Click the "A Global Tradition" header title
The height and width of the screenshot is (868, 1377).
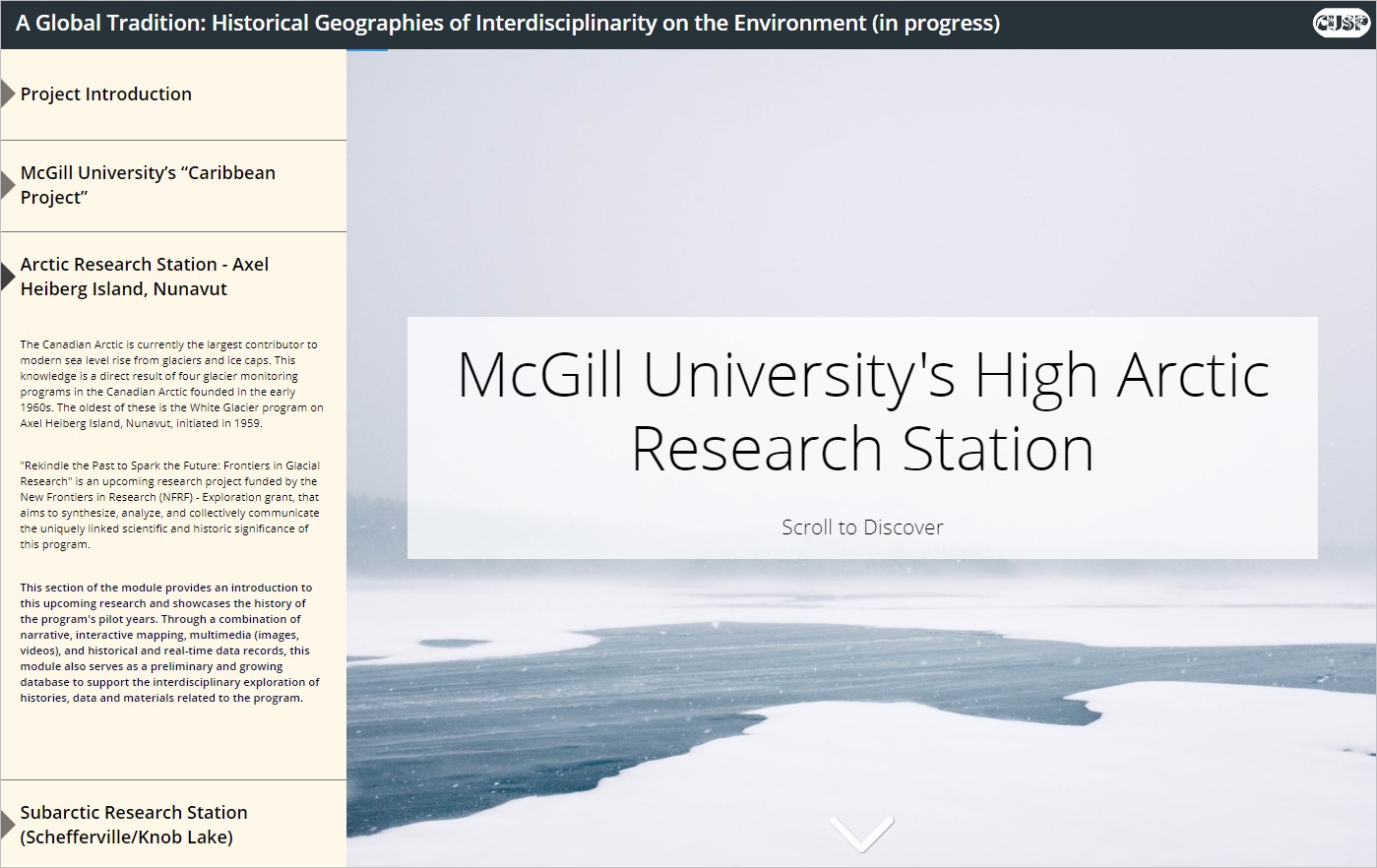pyautogui.click(x=508, y=24)
